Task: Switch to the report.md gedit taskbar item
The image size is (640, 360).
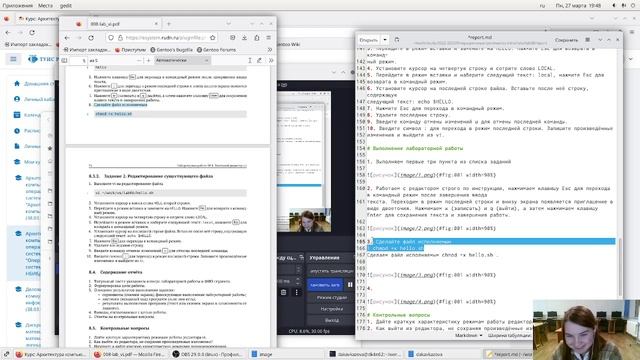Action: pos(509,354)
